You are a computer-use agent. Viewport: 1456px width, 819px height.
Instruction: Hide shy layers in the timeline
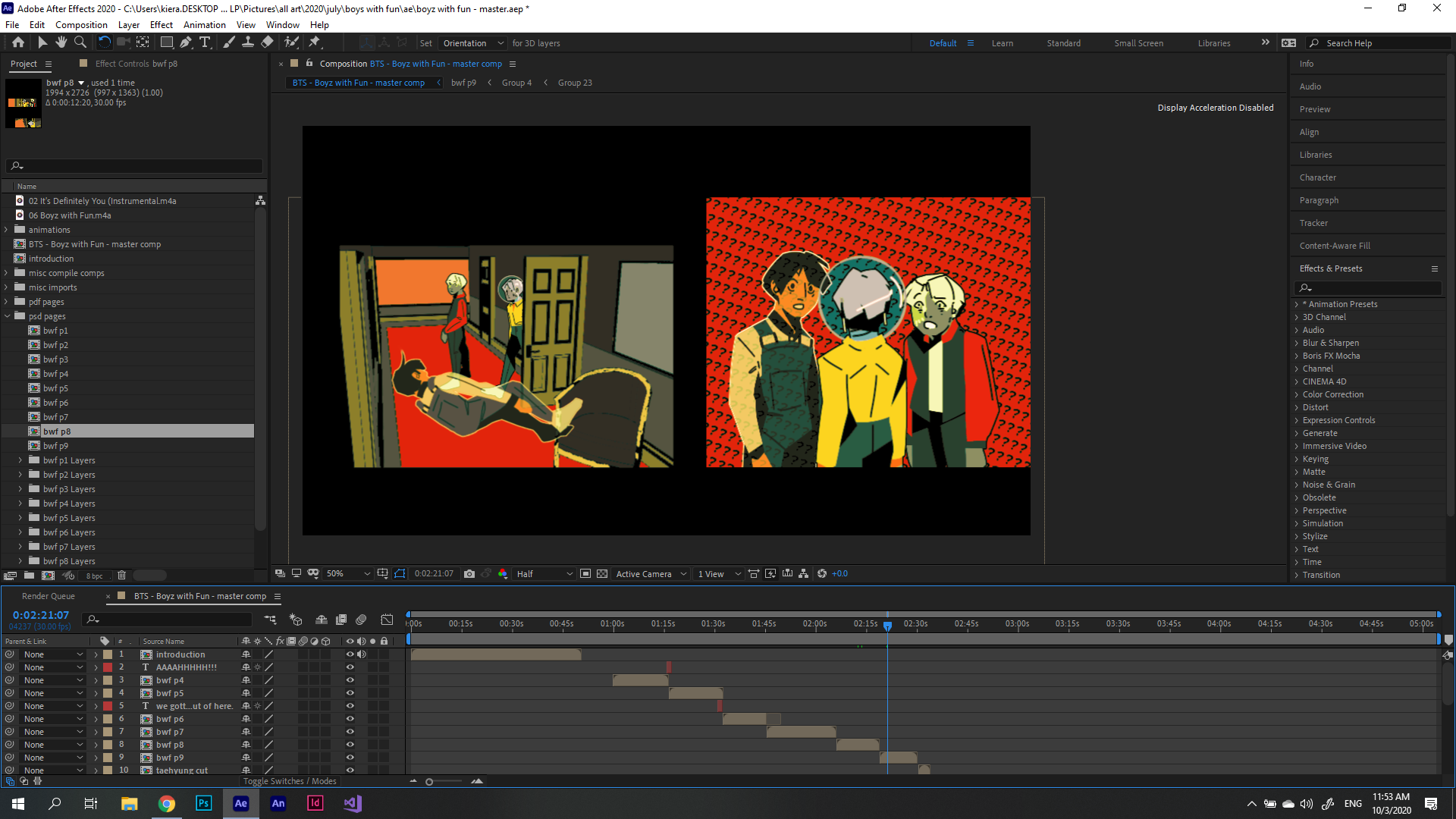tap(322, 620)
